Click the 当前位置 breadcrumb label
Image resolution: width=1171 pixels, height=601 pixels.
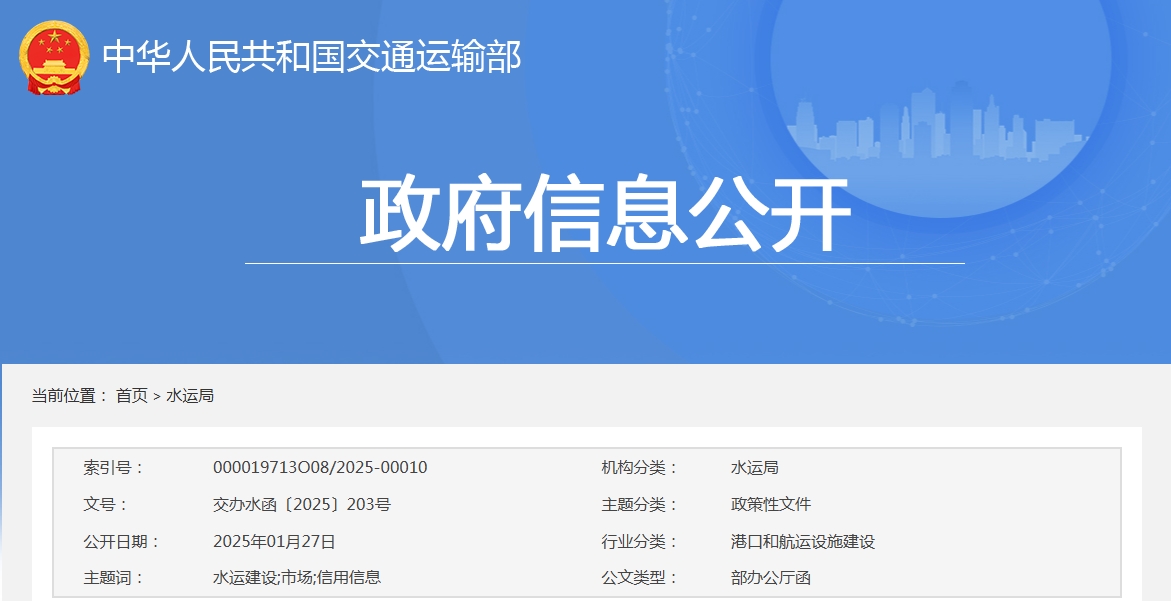pyautogui.click(x=69, y=396)
